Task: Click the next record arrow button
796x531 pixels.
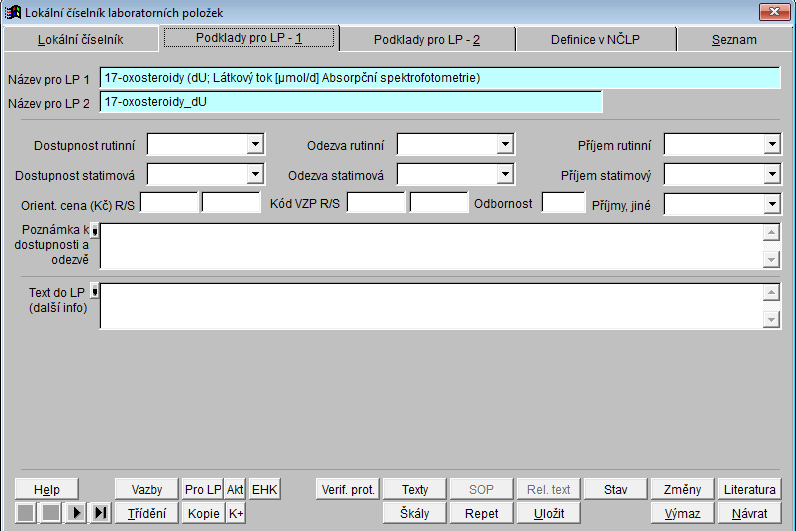Action: pyautogui.click(x=76, y=513)
